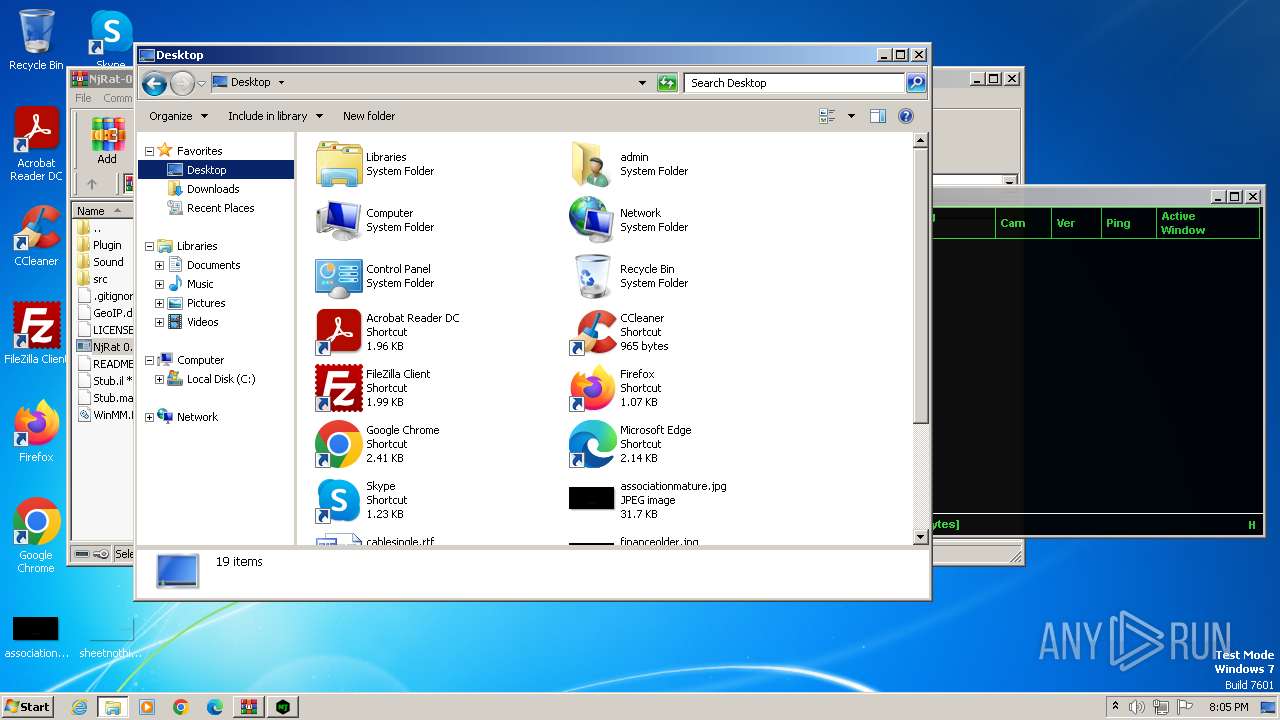The image size is (1280, 720).
Task: Click the taskbar clock showing 8:05 PM
Action: (1228, 707)
